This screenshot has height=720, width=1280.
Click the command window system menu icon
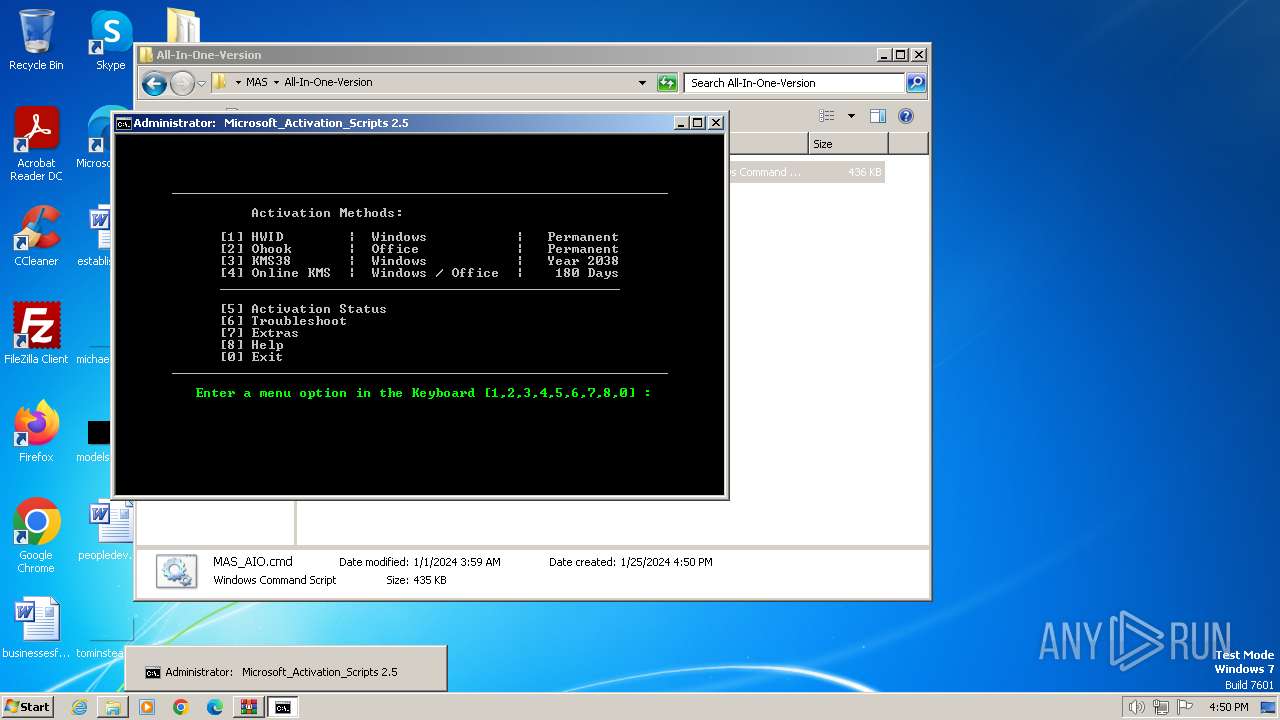pos(124,123)
